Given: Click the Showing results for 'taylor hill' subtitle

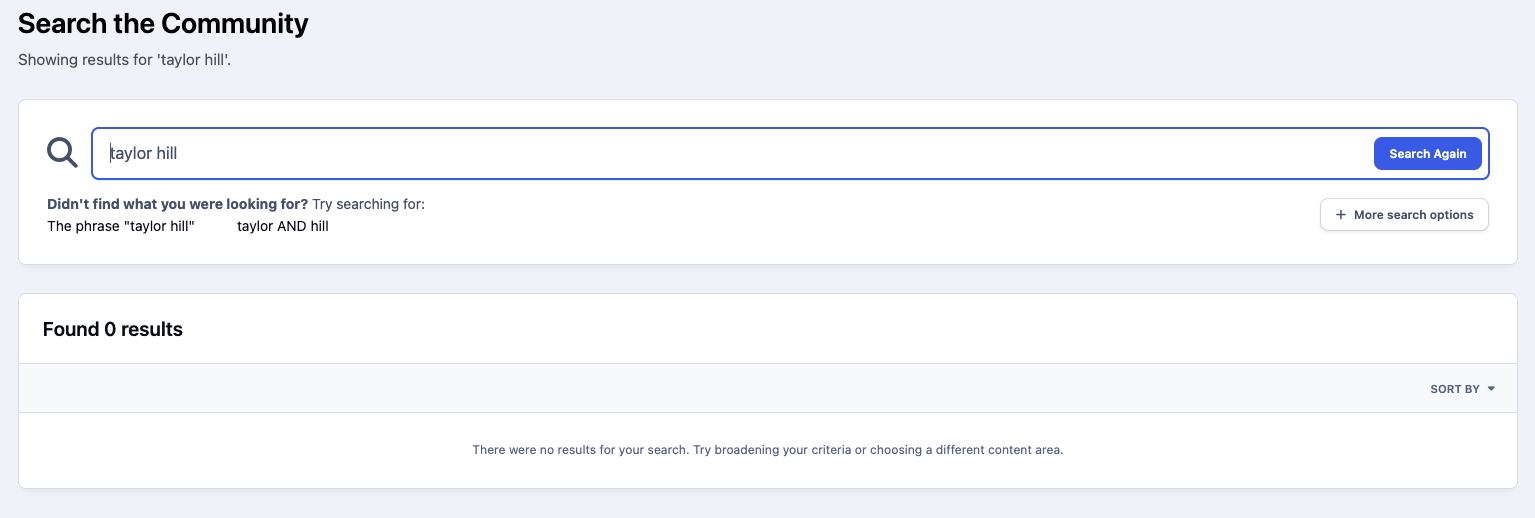Looking at the screenshot, I should pos(125,60).
